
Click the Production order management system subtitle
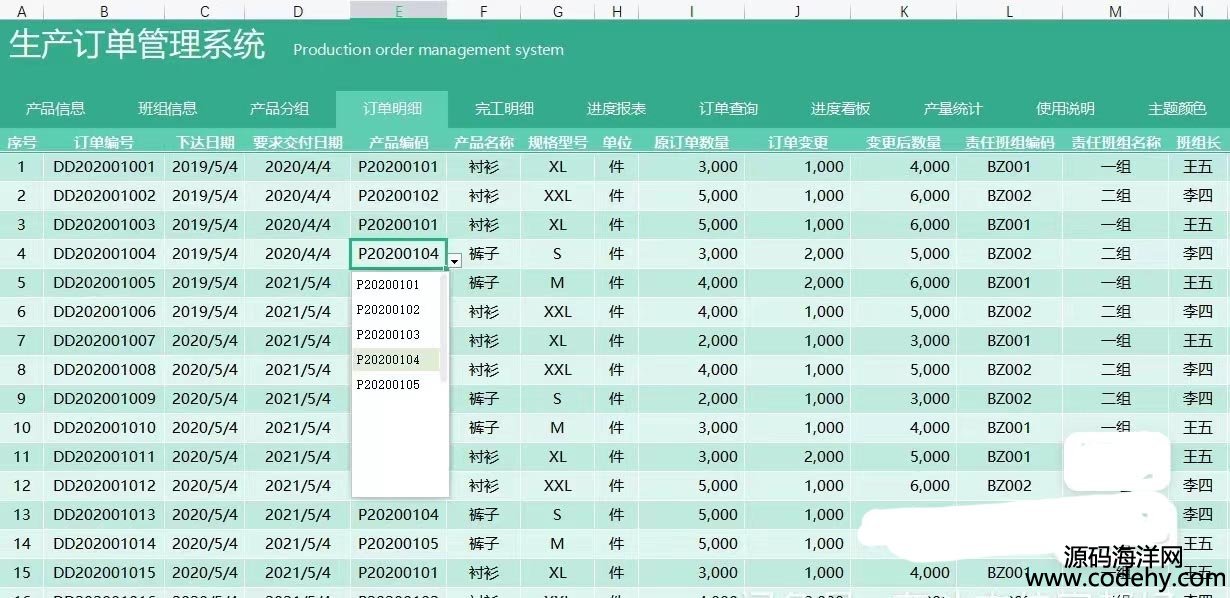coord(428,49)
